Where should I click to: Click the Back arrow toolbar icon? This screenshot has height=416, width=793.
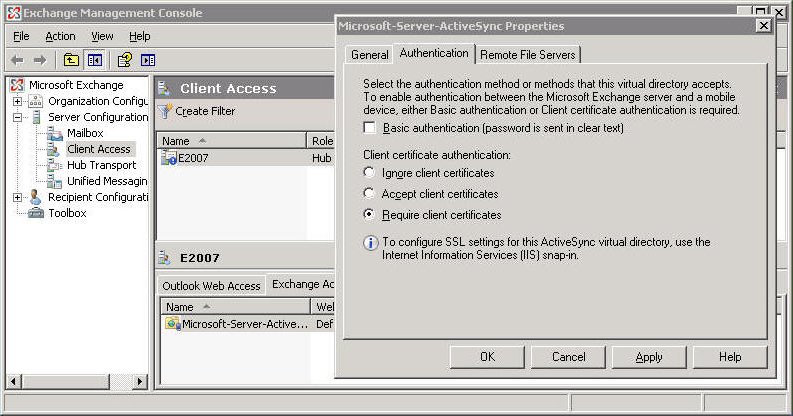[x=17, y=61]
